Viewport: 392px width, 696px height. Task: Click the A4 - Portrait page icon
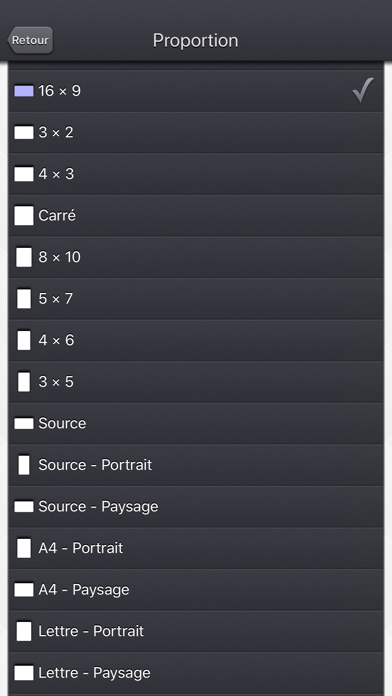click(24, 548)
